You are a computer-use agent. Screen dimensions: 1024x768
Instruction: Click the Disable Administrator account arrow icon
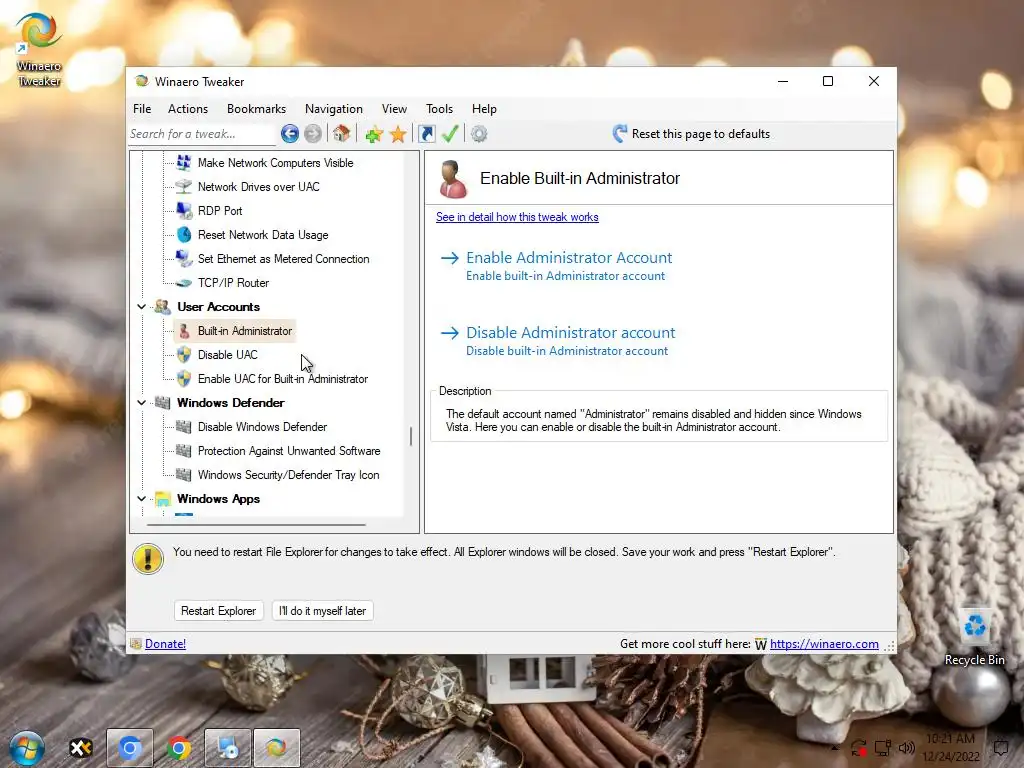pyautogui.click(x=449, y=333)
